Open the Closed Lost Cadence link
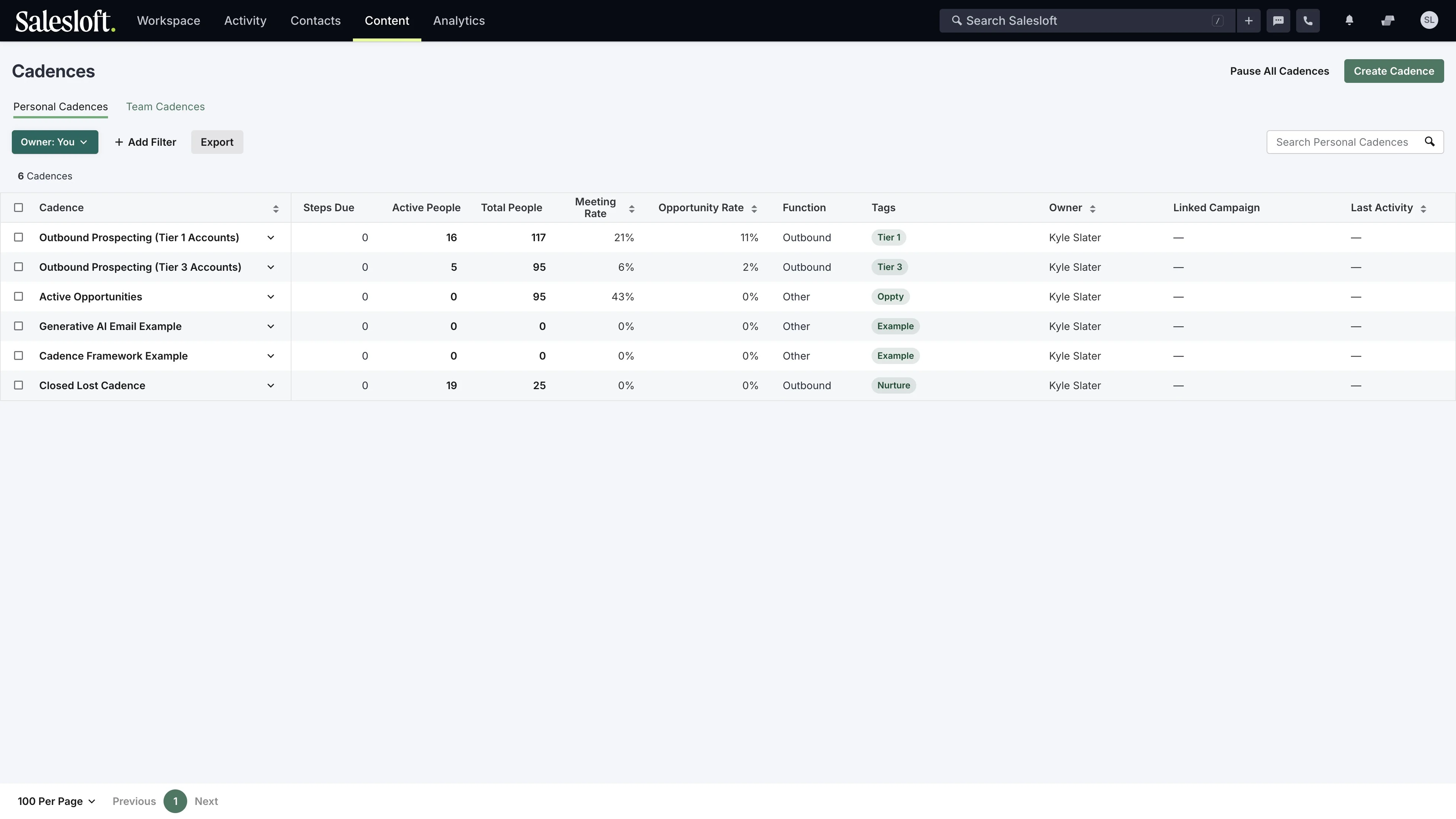Screen dimensions: 1456x819 point(92,385)
